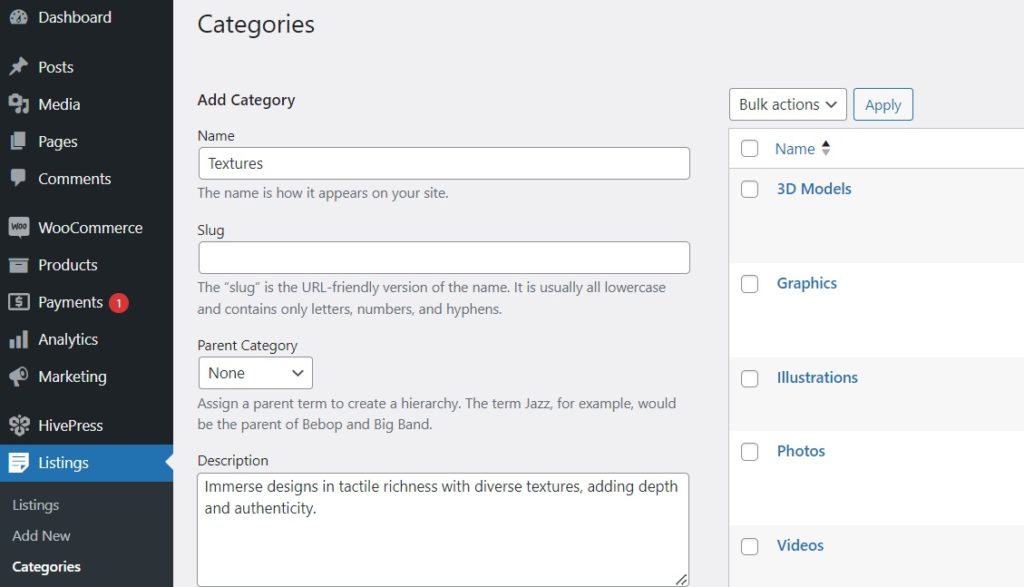Open the Photos category link
This screenshot has height=587, width=1024.
pos(801,451)
